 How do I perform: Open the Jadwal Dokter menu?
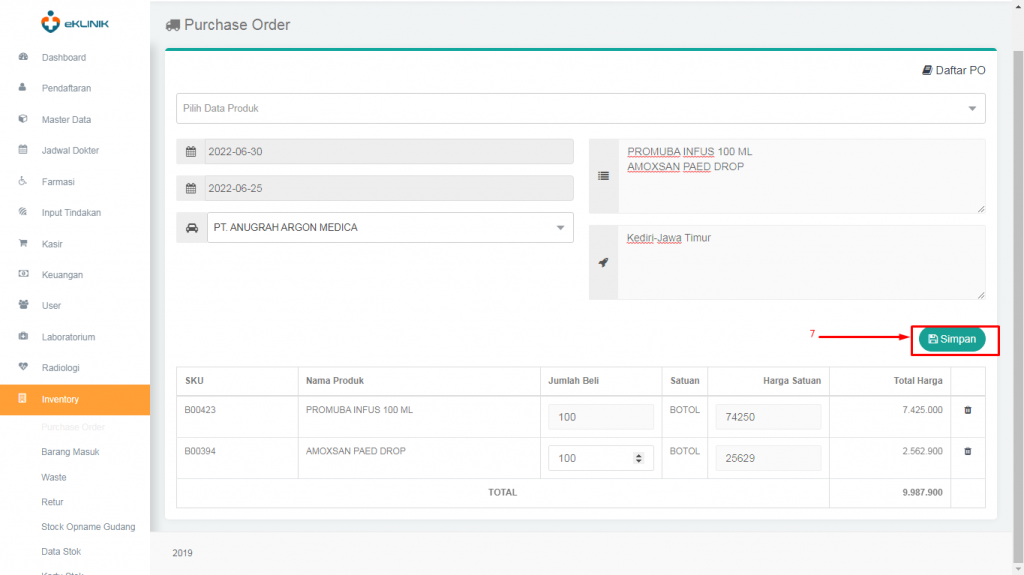click(70, 150)
